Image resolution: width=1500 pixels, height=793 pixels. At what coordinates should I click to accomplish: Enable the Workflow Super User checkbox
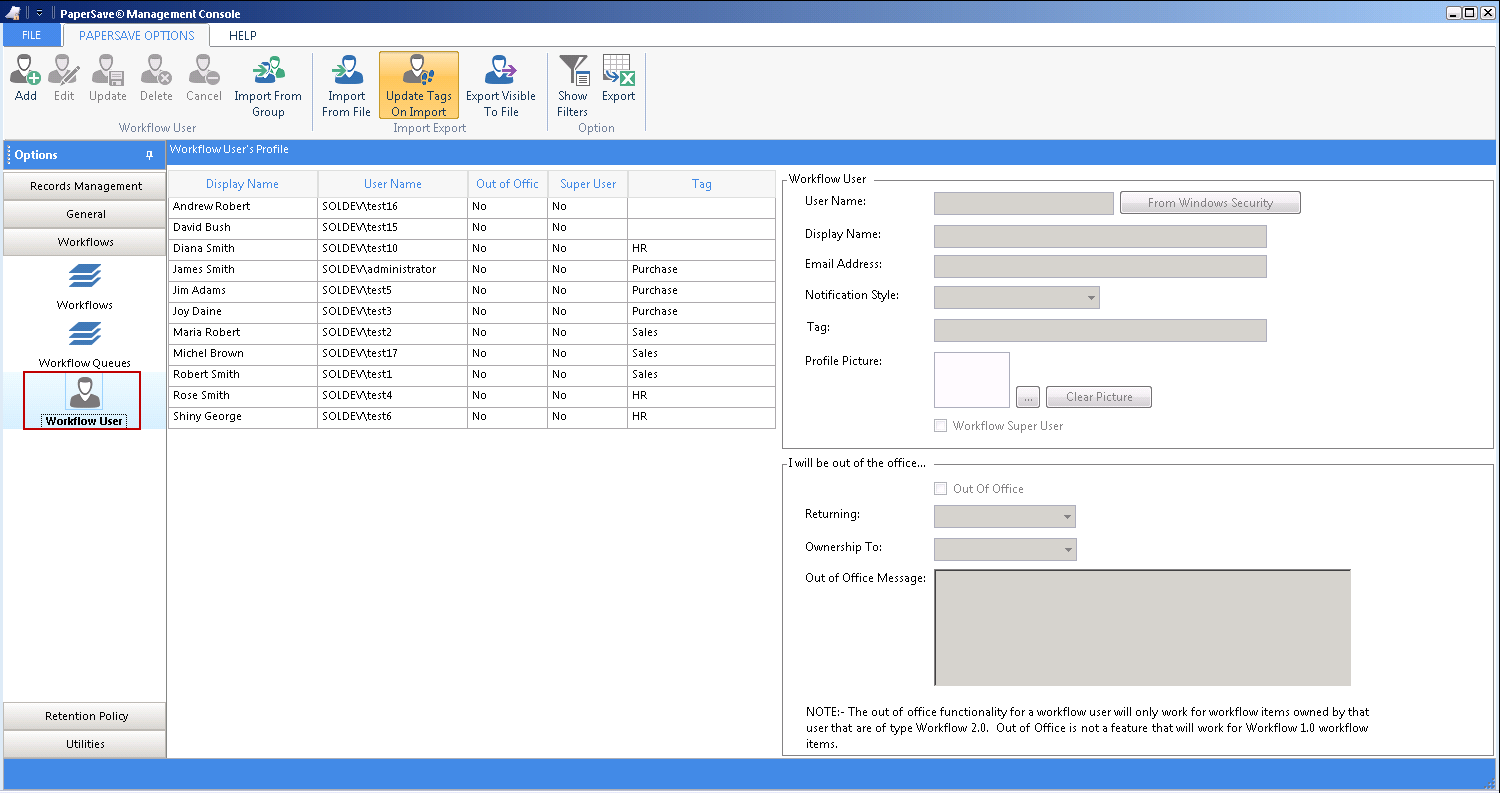coord(940,426)
